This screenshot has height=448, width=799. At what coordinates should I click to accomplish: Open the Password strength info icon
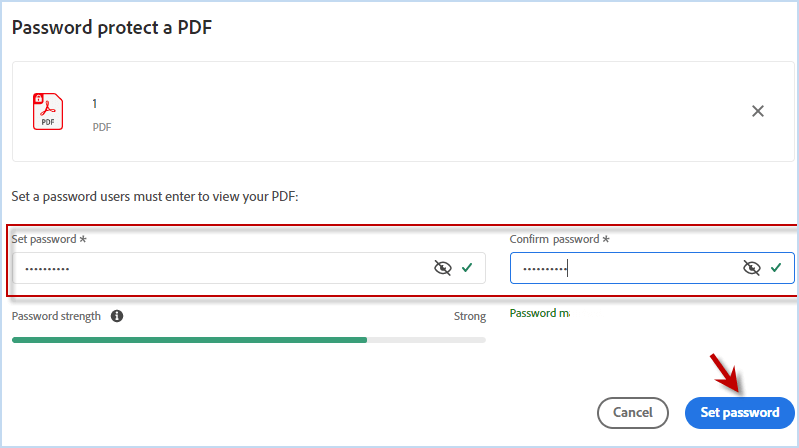(x=117, y=316)
